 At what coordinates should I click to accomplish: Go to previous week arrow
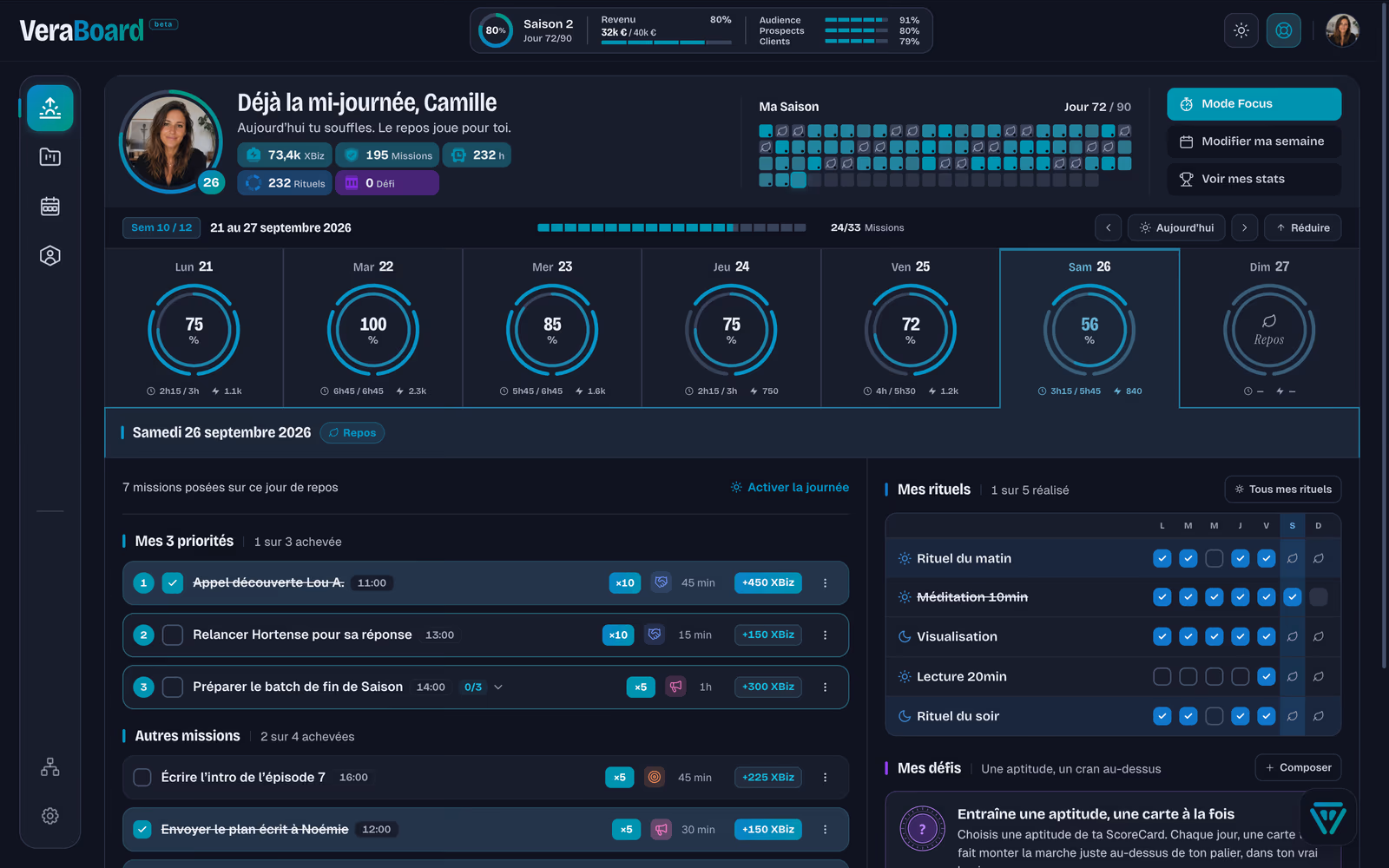[1108, 227]
